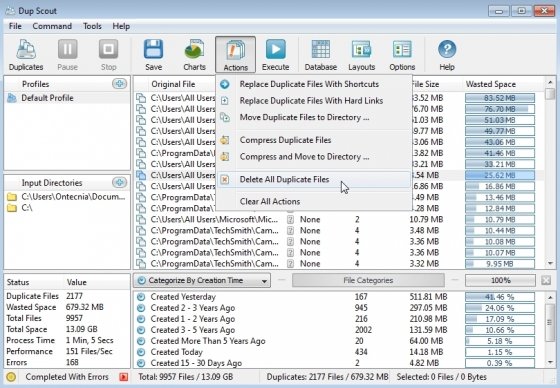Click the clock icon for Created Today
Viewport: 560px width, 388px height.
tap(141, 352)
